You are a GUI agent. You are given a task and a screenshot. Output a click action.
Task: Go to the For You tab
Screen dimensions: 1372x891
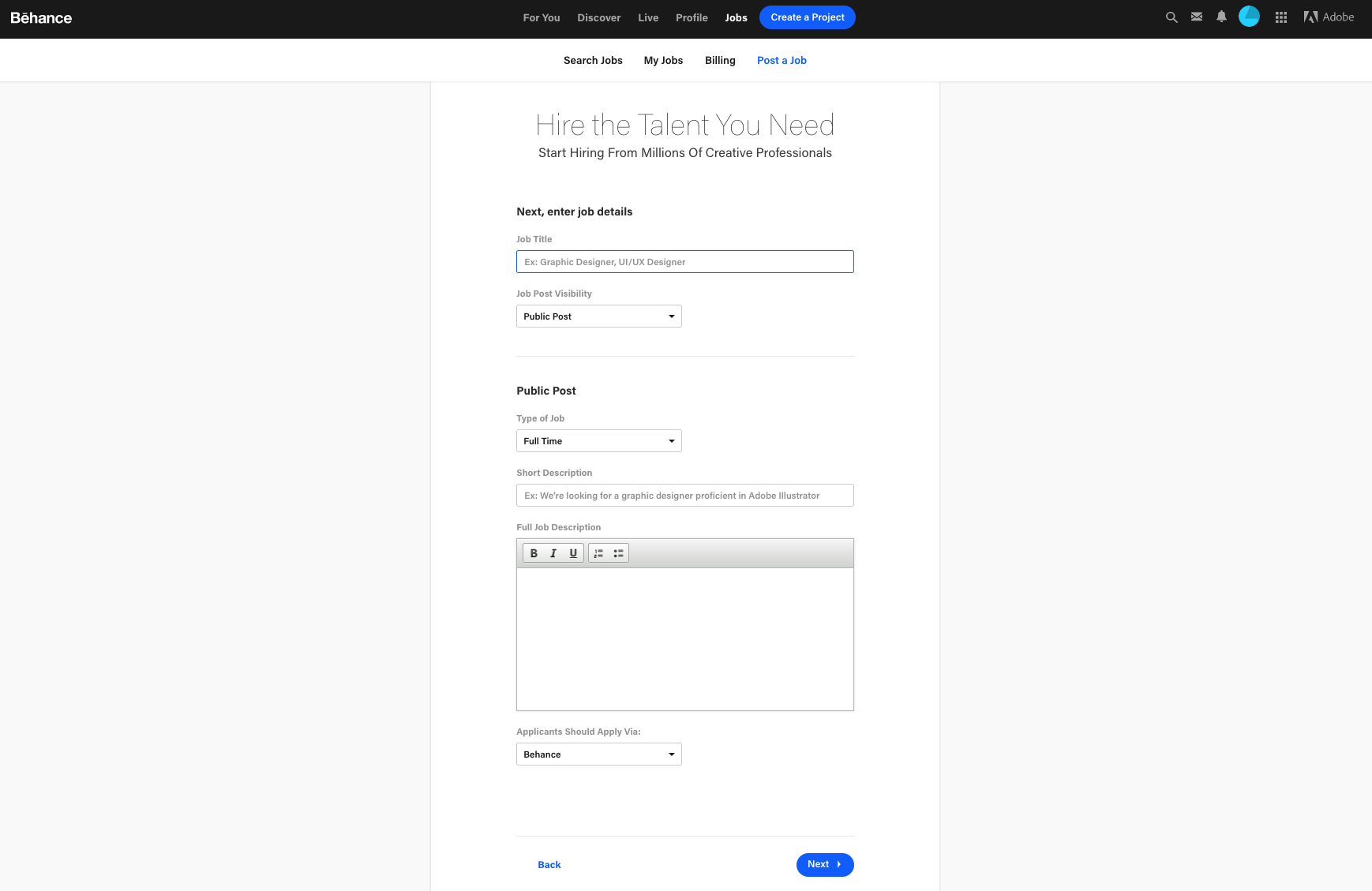[542, 17]
